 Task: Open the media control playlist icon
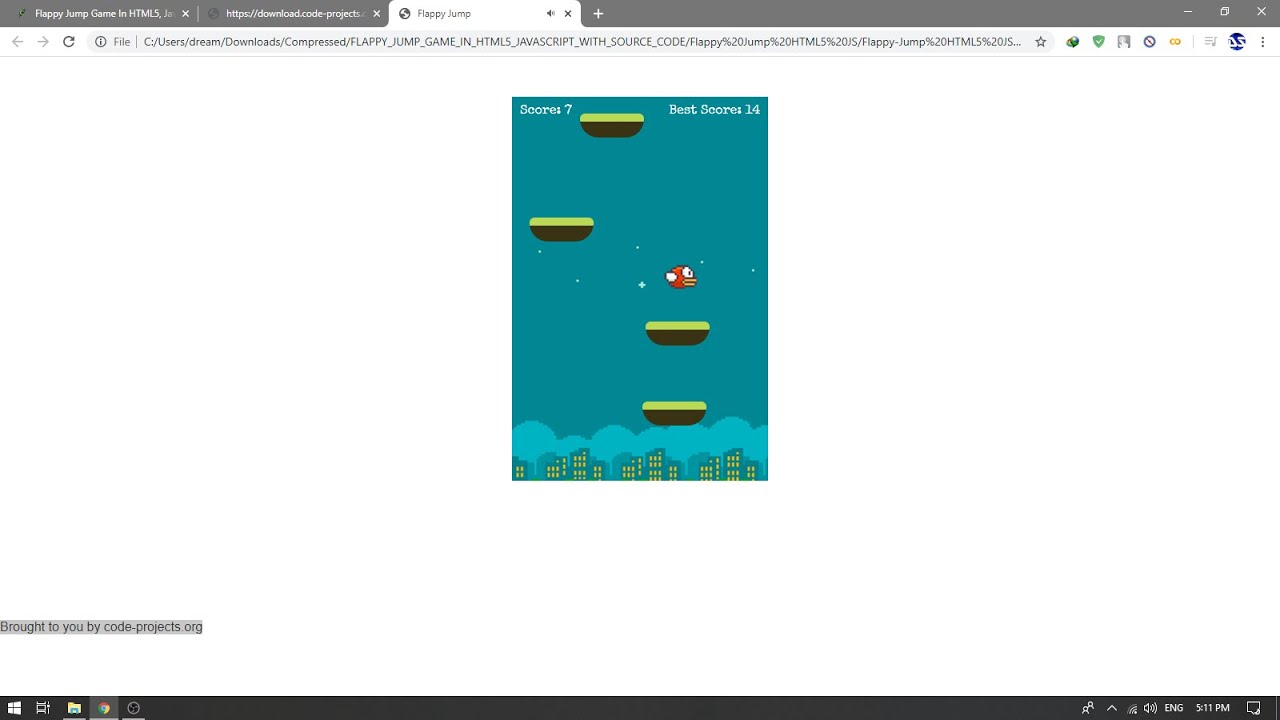(x=1210, y=42)
